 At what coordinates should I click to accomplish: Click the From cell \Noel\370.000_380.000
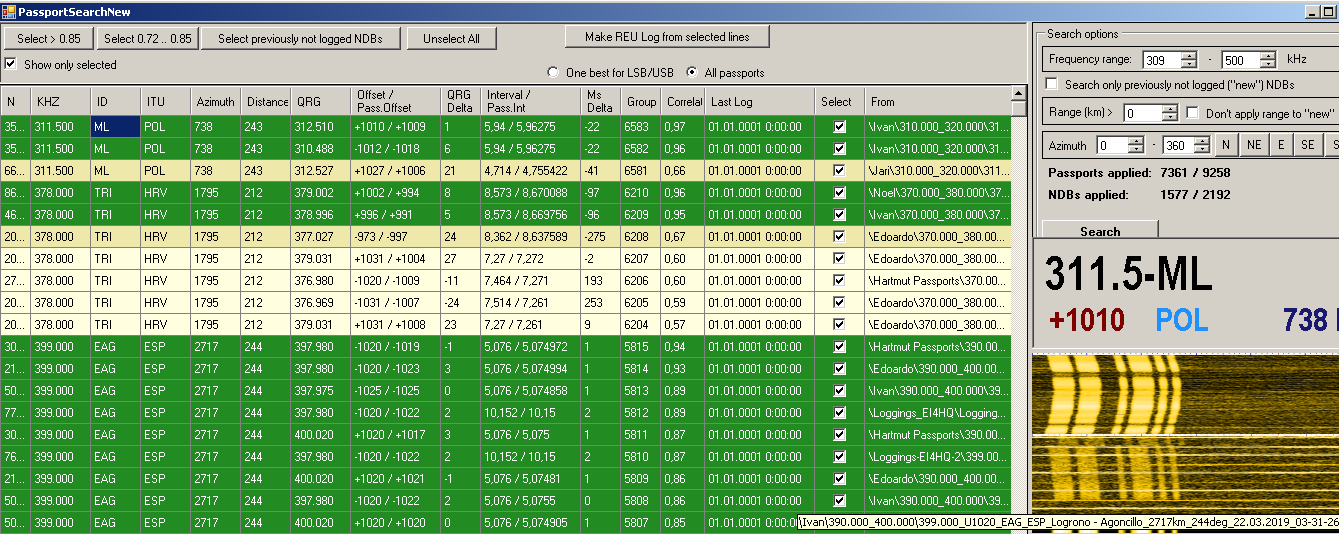938,192
